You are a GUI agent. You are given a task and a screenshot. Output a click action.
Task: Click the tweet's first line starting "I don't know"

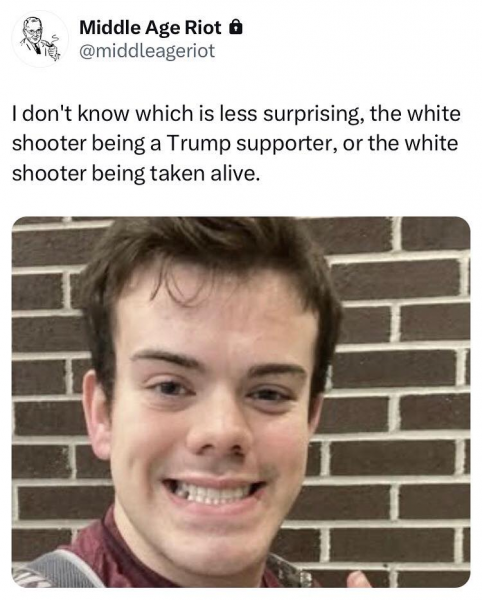tap(236, 114)
